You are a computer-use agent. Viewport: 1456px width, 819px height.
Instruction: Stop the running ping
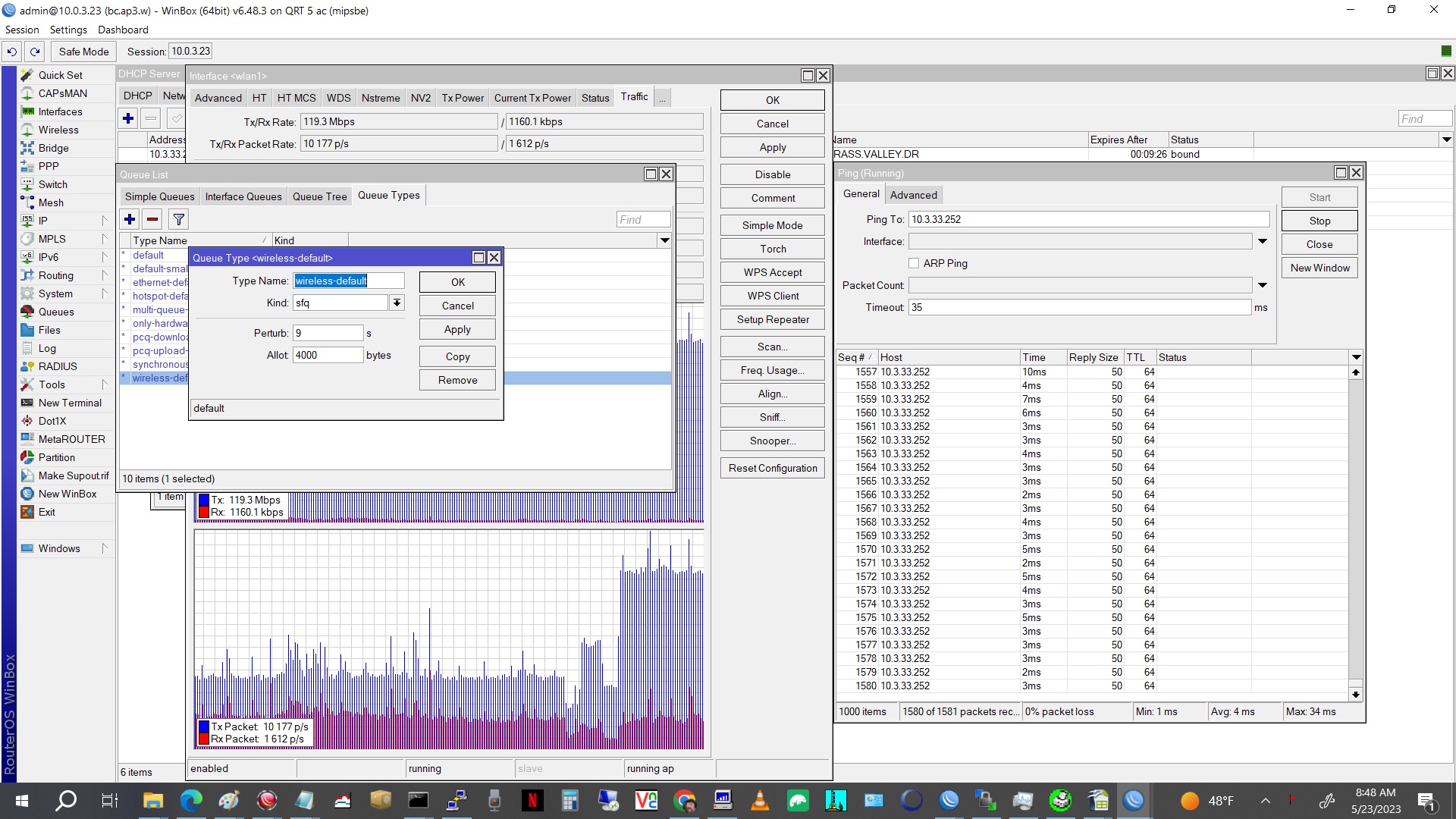[x=1319, y=220]
